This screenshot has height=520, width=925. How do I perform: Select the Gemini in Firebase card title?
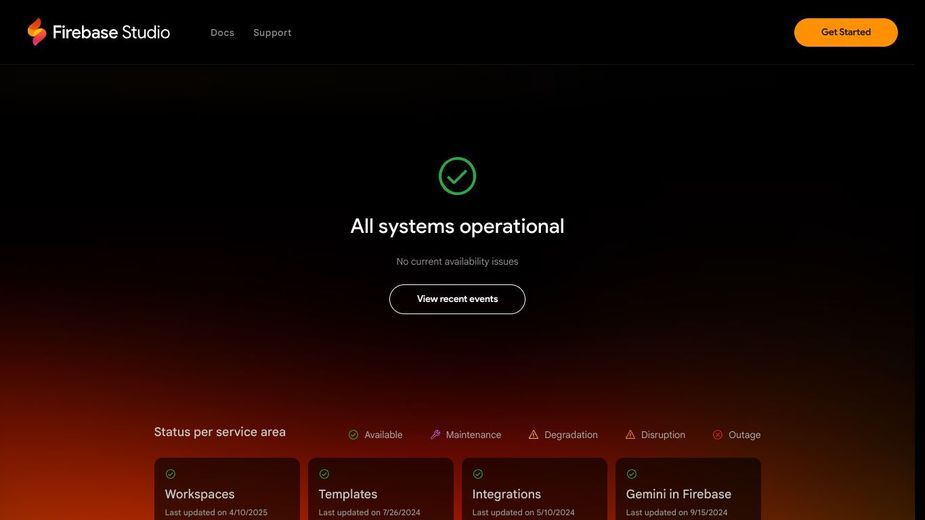point(678,494)
